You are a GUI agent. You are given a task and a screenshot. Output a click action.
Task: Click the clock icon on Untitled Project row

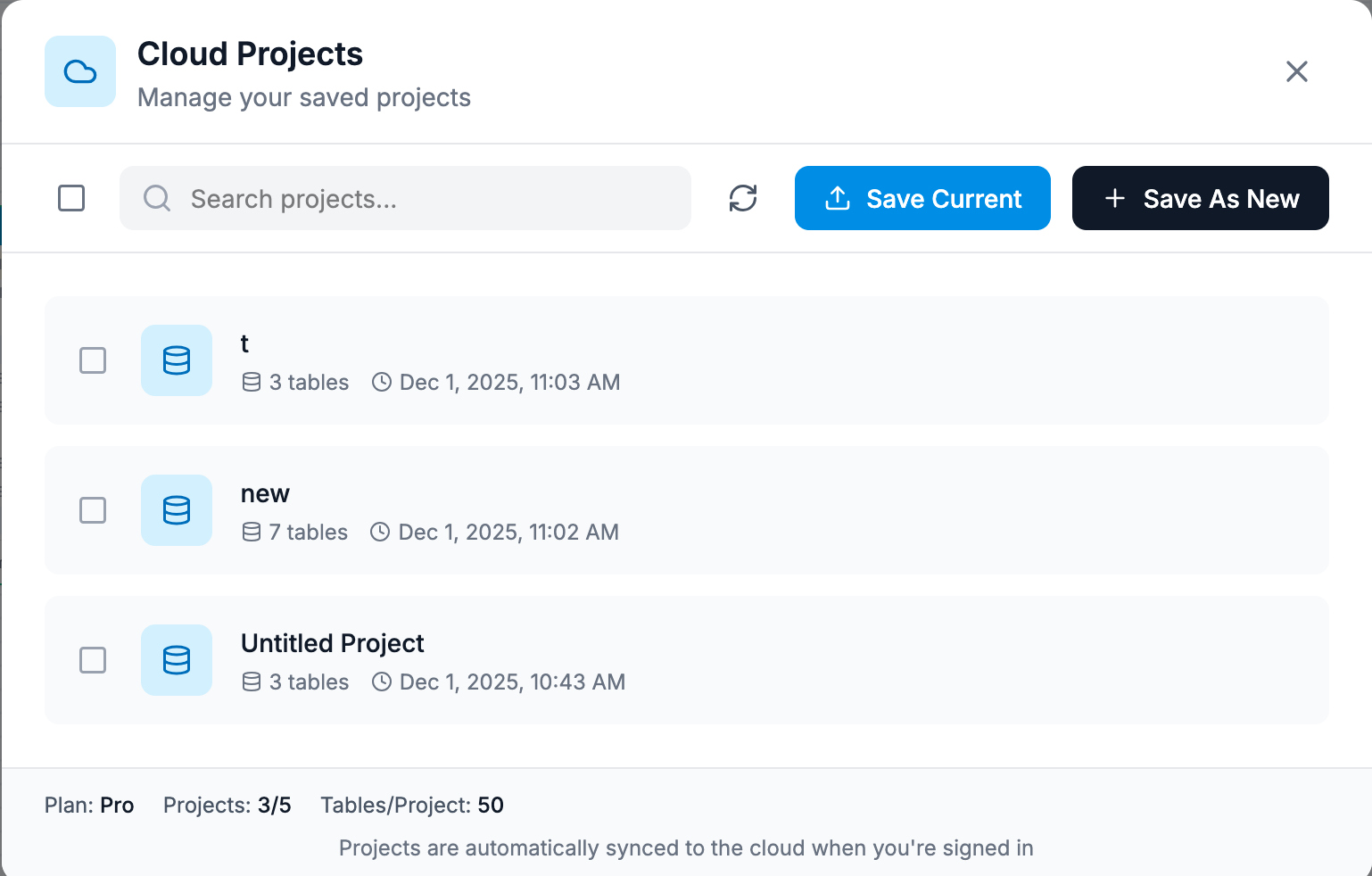(x=382, y=682)
